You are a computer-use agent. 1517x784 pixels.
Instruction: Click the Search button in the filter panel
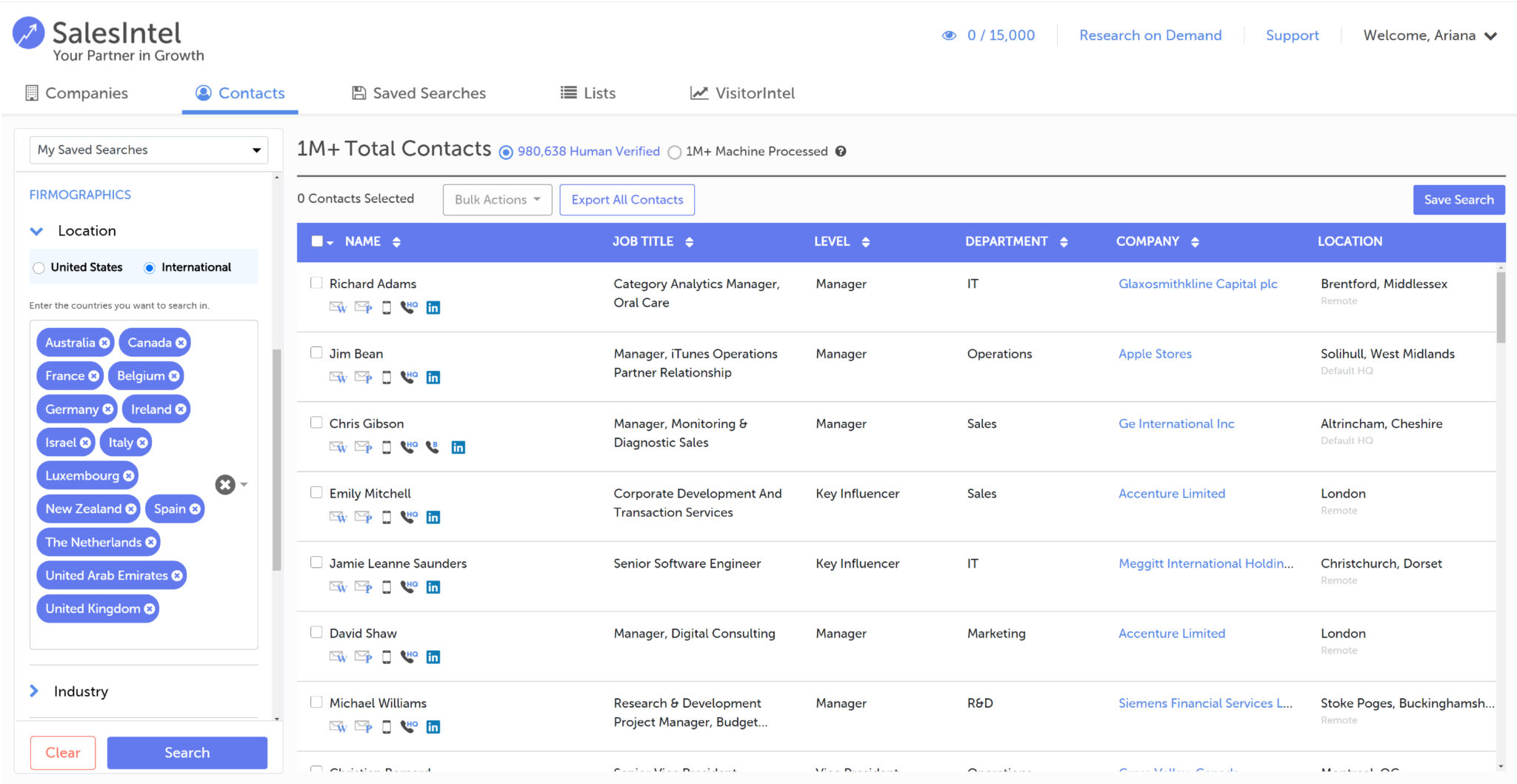[x=187, y=752]
